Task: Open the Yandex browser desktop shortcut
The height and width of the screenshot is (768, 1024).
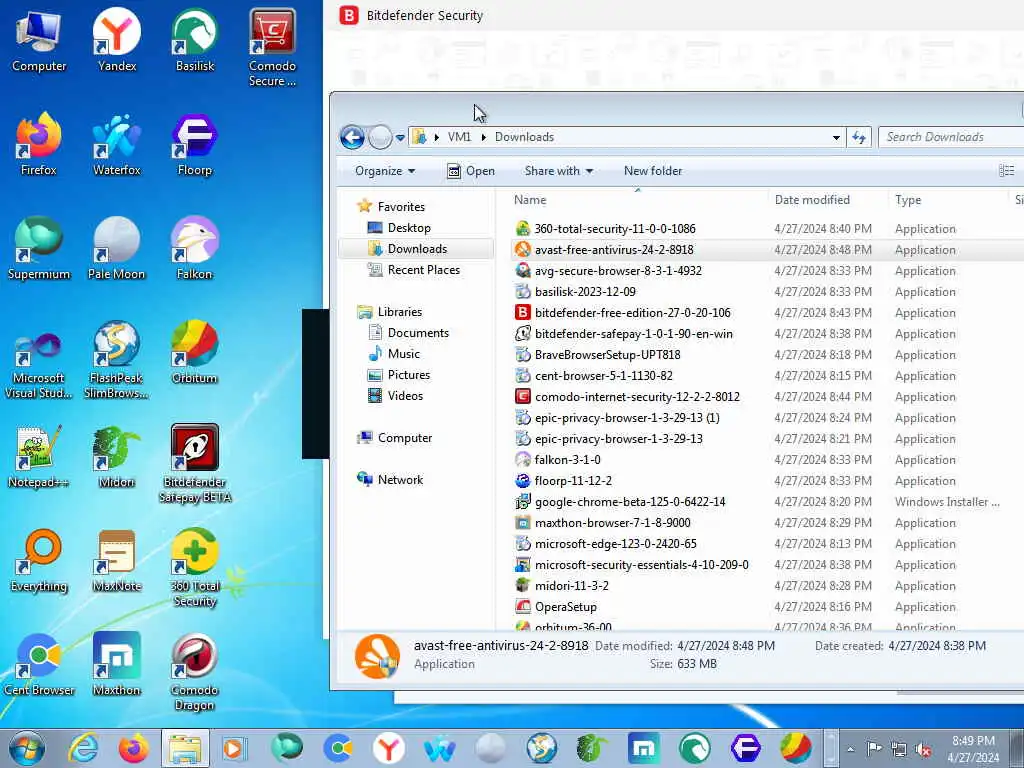Action: coord(117,39)
